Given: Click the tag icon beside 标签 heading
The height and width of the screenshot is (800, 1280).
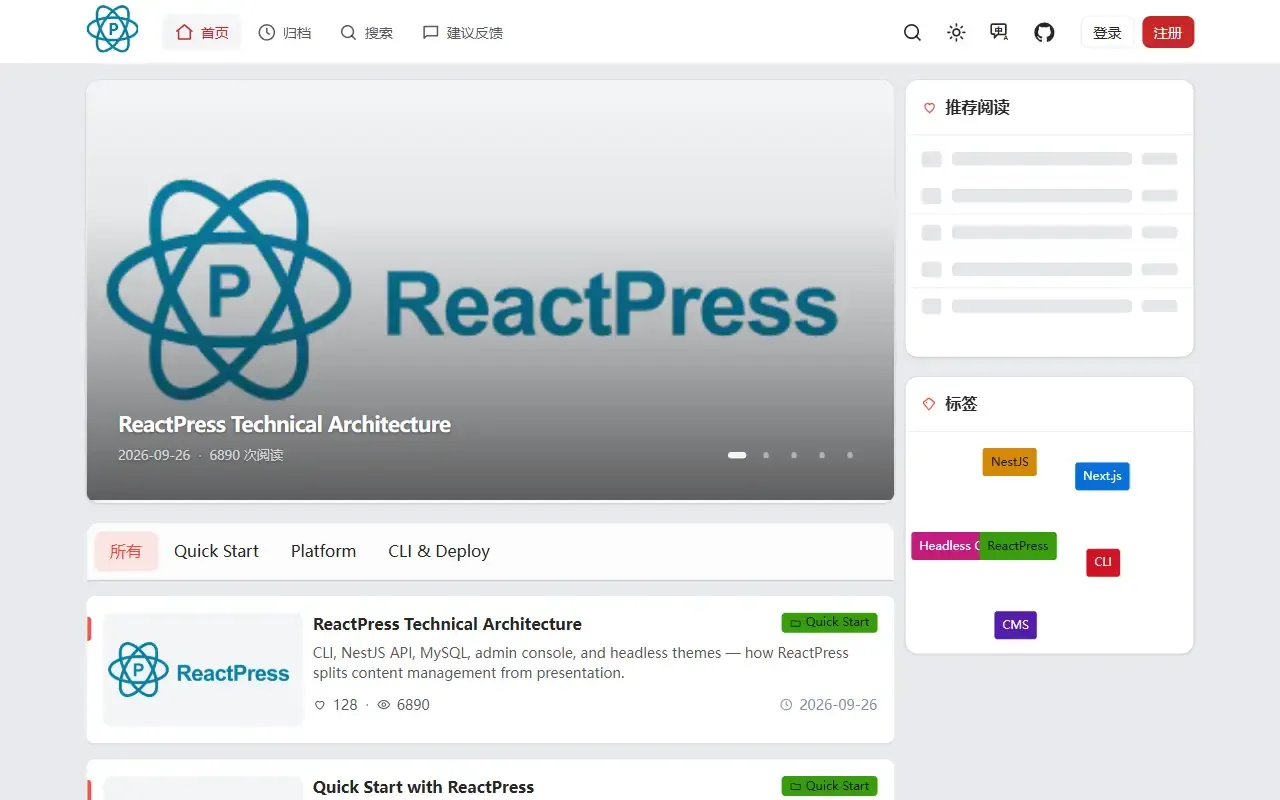Looking at the screenshot, I should [929, 404].
